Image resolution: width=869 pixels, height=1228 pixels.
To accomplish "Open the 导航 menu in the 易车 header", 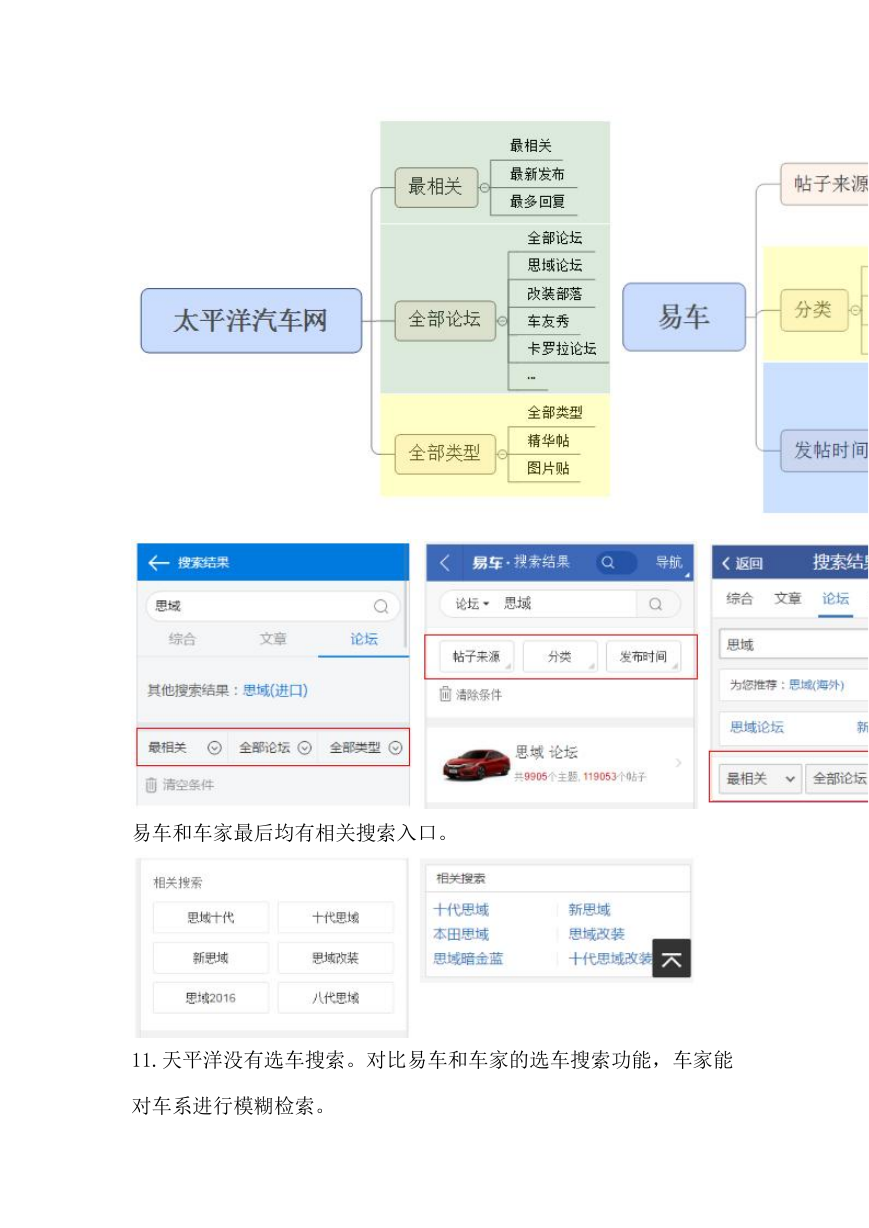I will (x=669, y=563).
